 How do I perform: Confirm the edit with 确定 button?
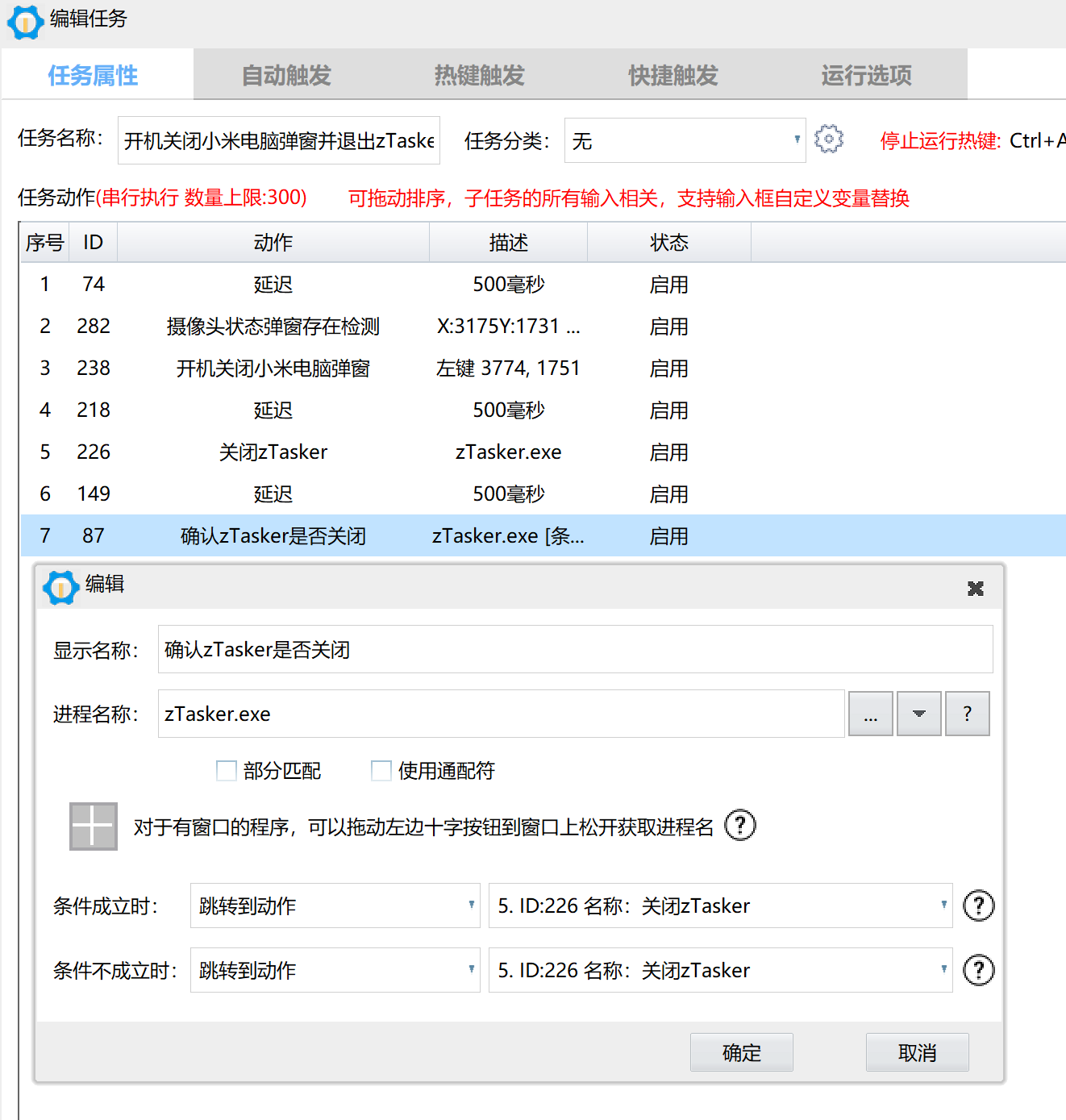[x=741, y=1052]
